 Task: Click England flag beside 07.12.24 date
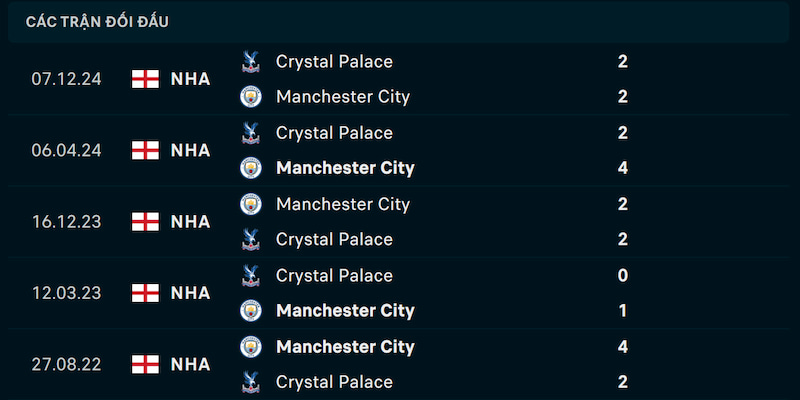(145, 79)
